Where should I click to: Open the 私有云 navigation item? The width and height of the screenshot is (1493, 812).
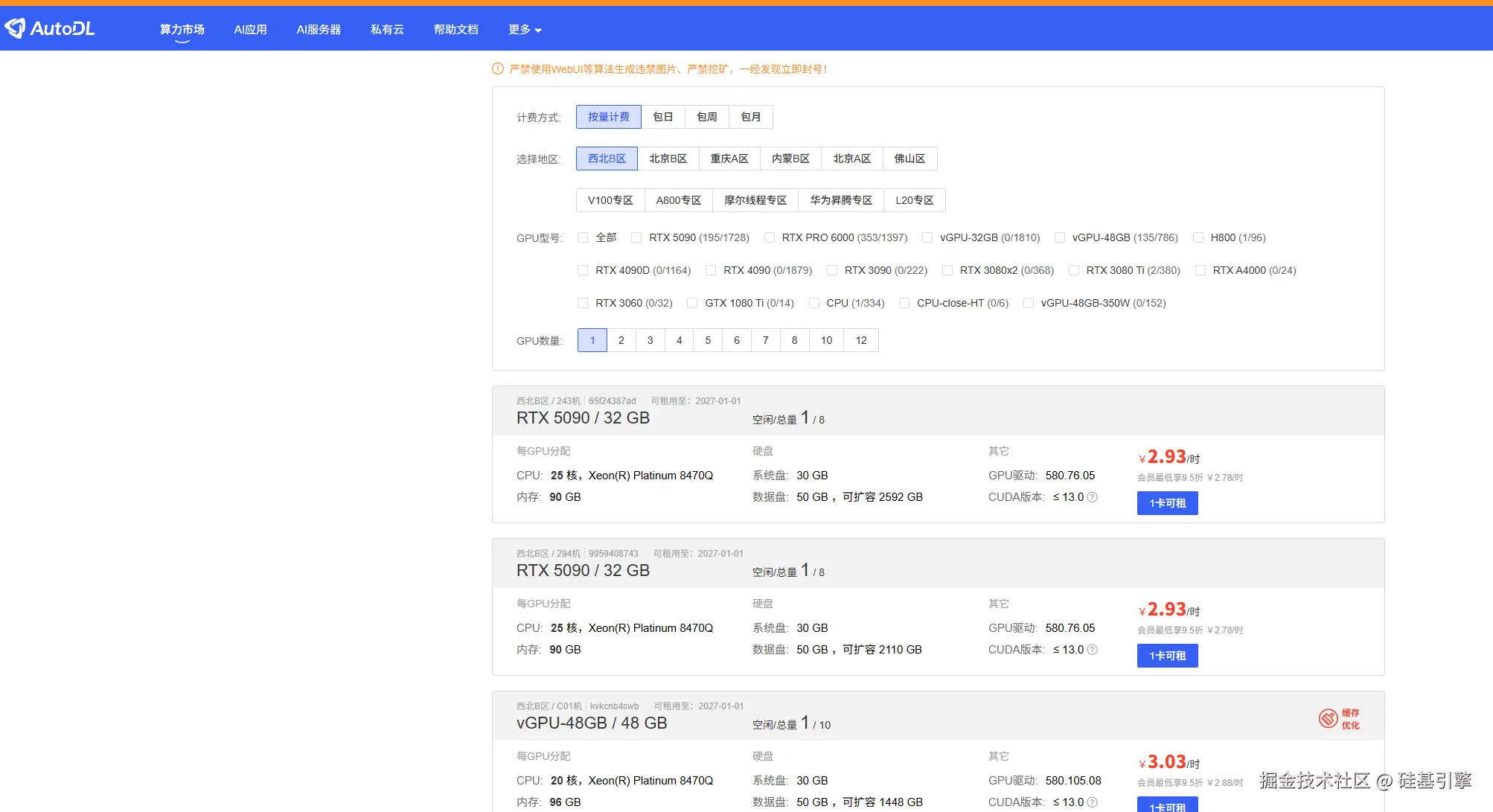387,30
